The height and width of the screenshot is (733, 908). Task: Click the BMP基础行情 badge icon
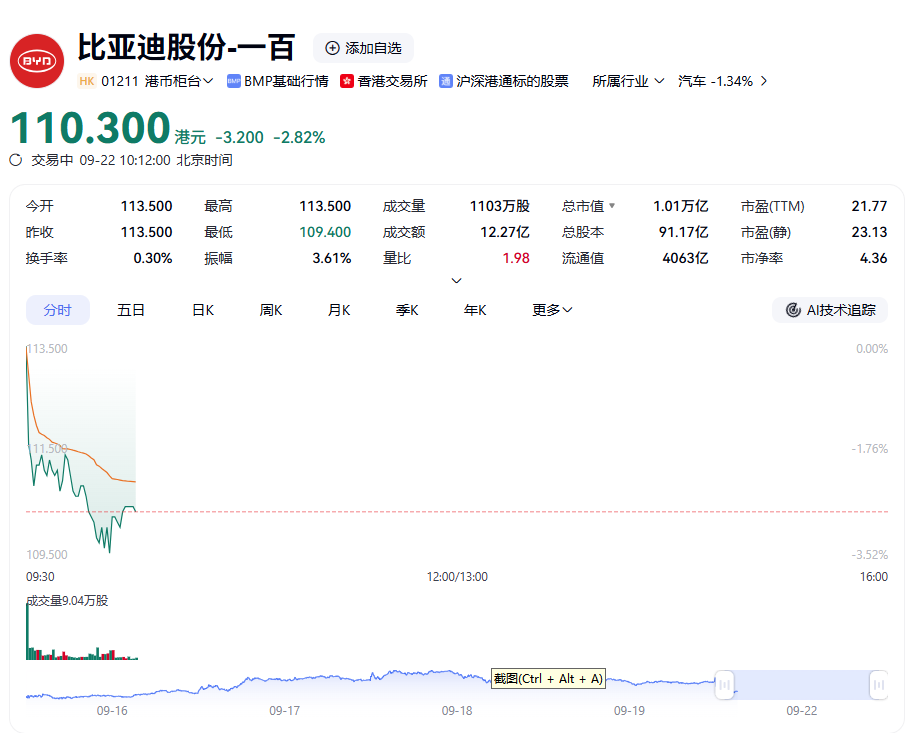(234, 81)
